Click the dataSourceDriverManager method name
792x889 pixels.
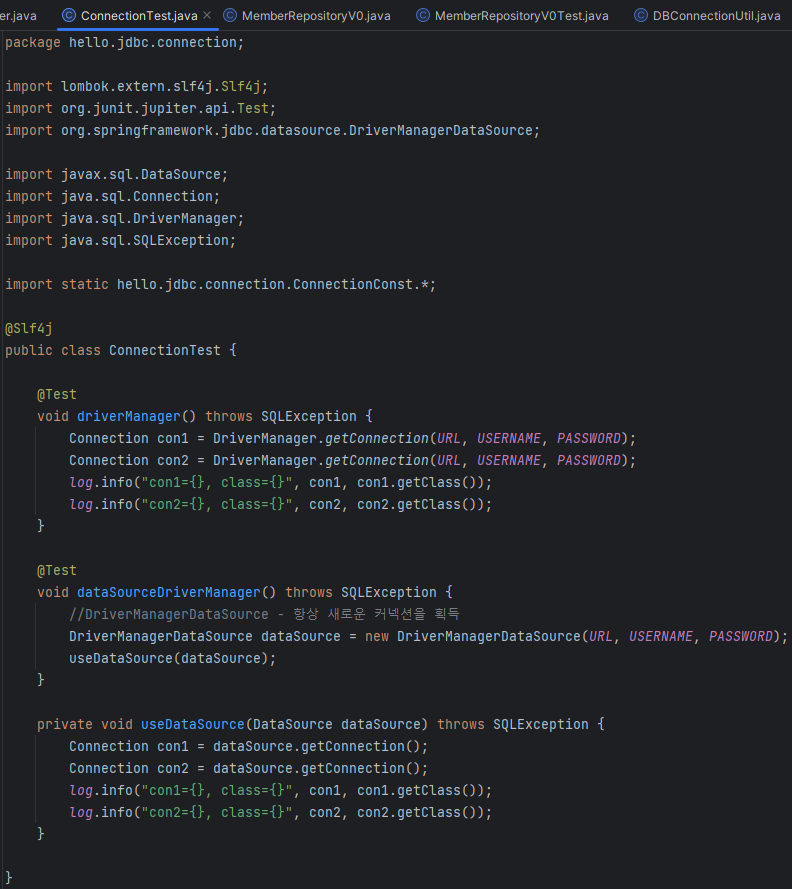[169, 592]
